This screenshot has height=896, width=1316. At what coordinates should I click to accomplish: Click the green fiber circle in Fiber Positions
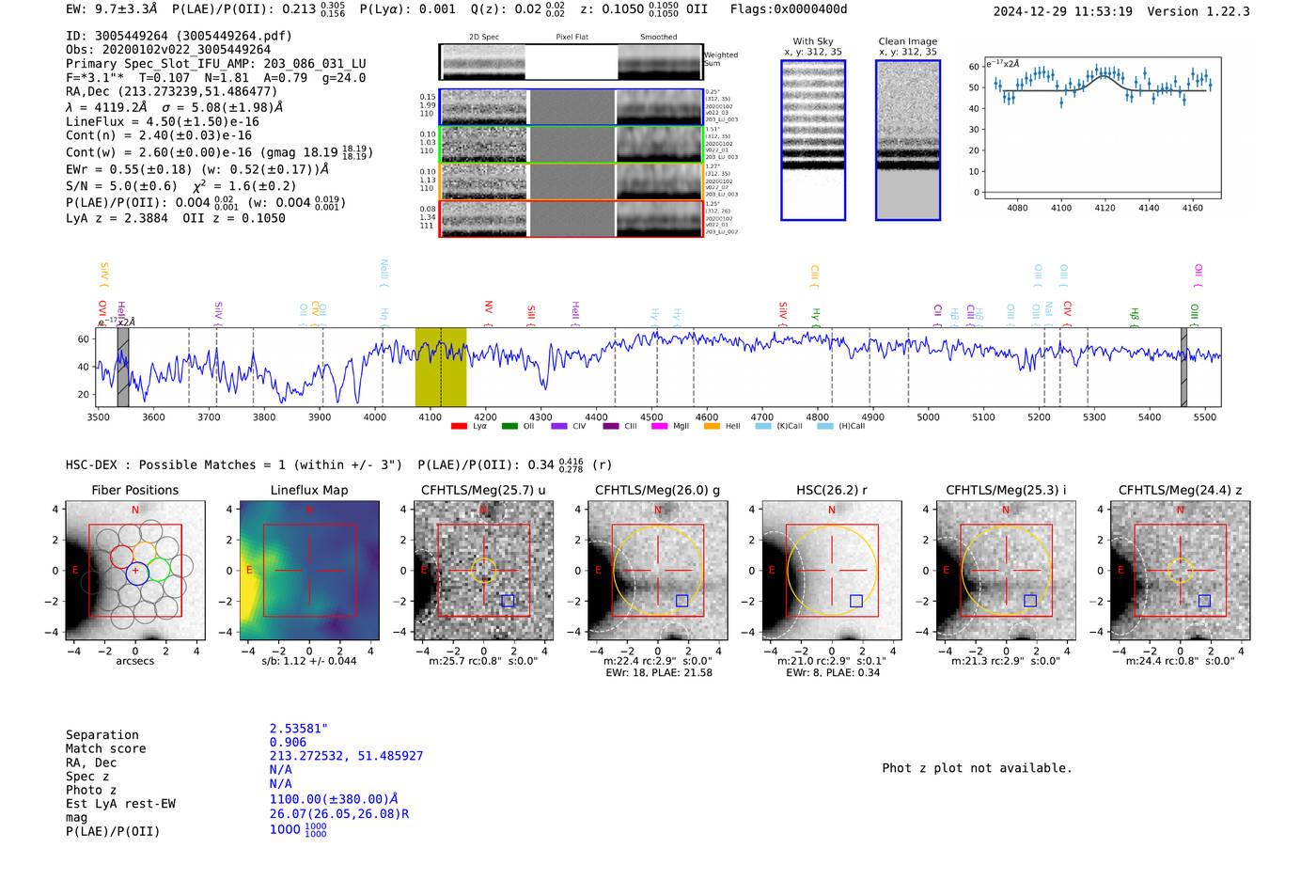click(158, 569)
